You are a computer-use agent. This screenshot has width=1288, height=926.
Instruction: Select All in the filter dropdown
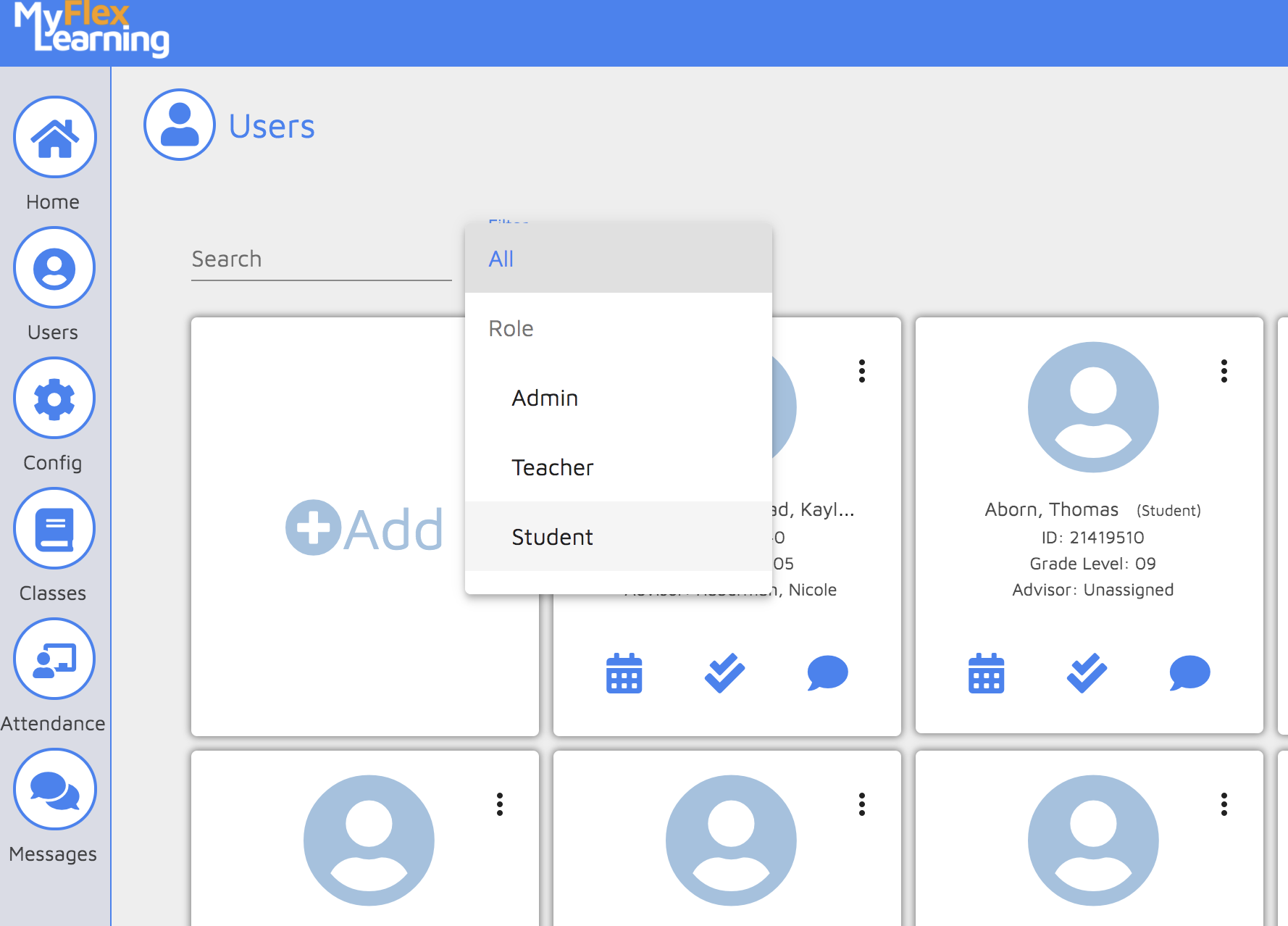coord(501,259)
